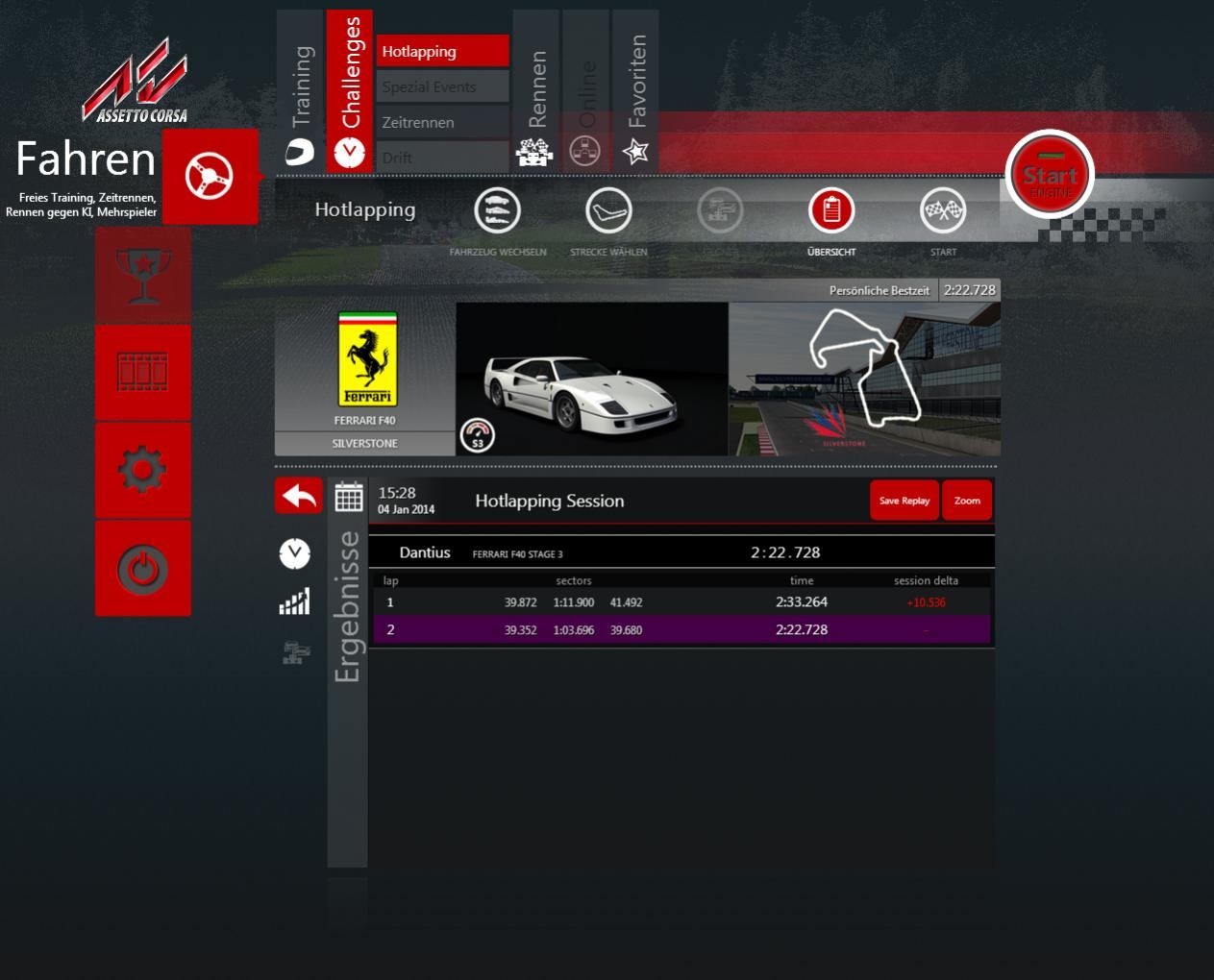Click the red back arrow button
The height and width of the screenshot is (980, 1214).
coord(299,496)
